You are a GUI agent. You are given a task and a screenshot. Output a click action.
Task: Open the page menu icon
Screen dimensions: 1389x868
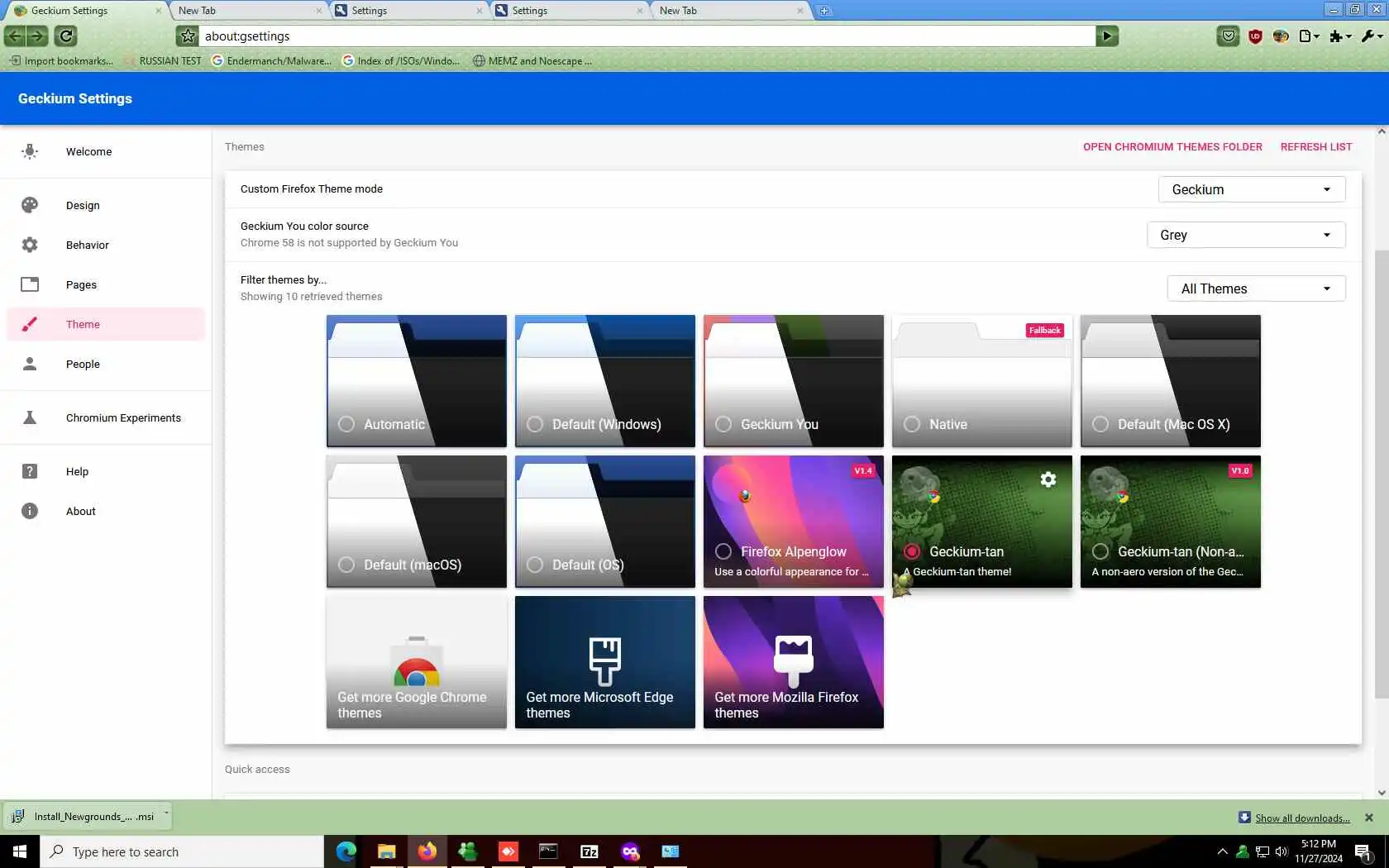[1309, 36]
